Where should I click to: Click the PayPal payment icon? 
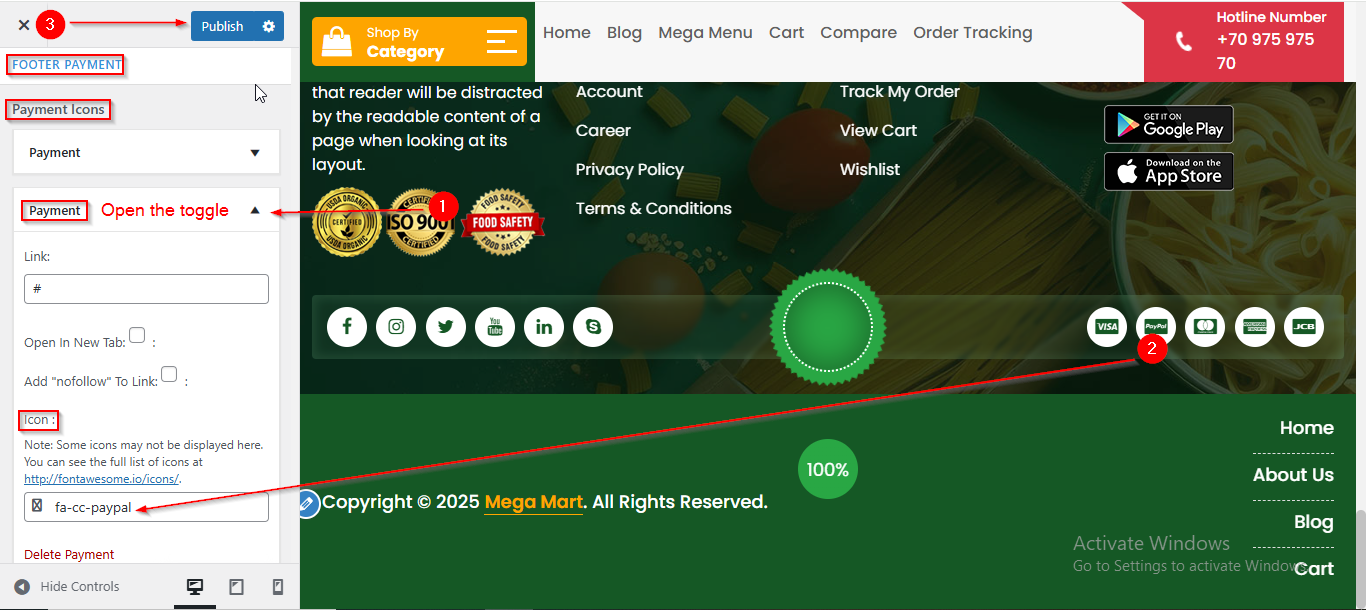click(1156, 327)
